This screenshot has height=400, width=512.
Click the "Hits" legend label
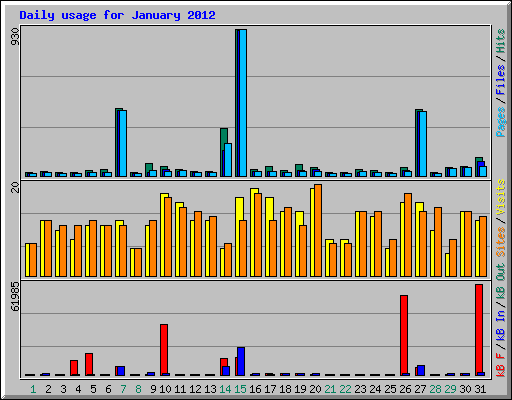500,41
